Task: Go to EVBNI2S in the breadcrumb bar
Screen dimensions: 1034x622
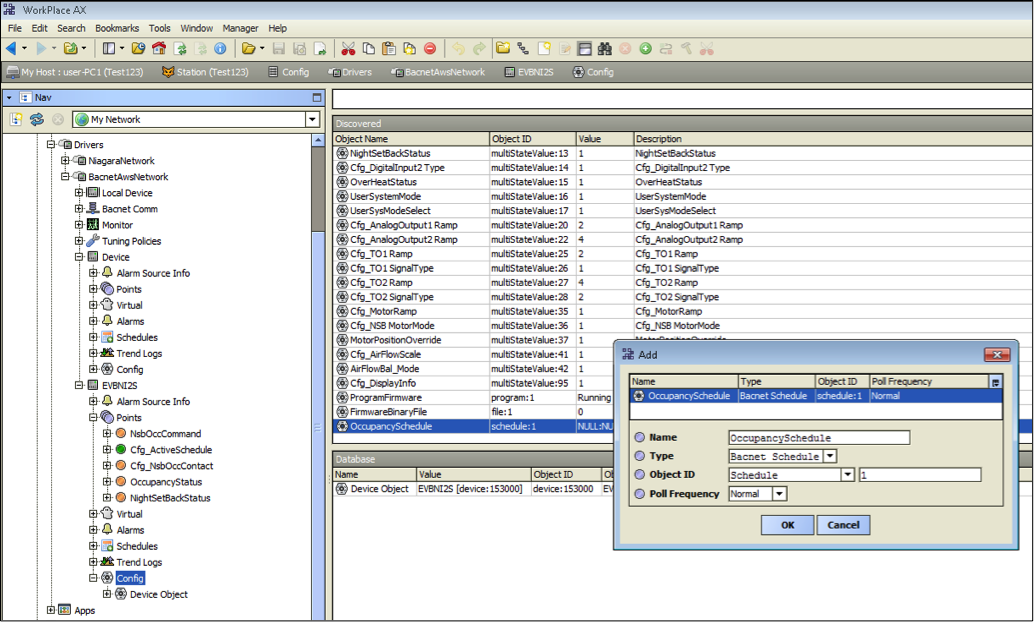Action: pos(529,72)
